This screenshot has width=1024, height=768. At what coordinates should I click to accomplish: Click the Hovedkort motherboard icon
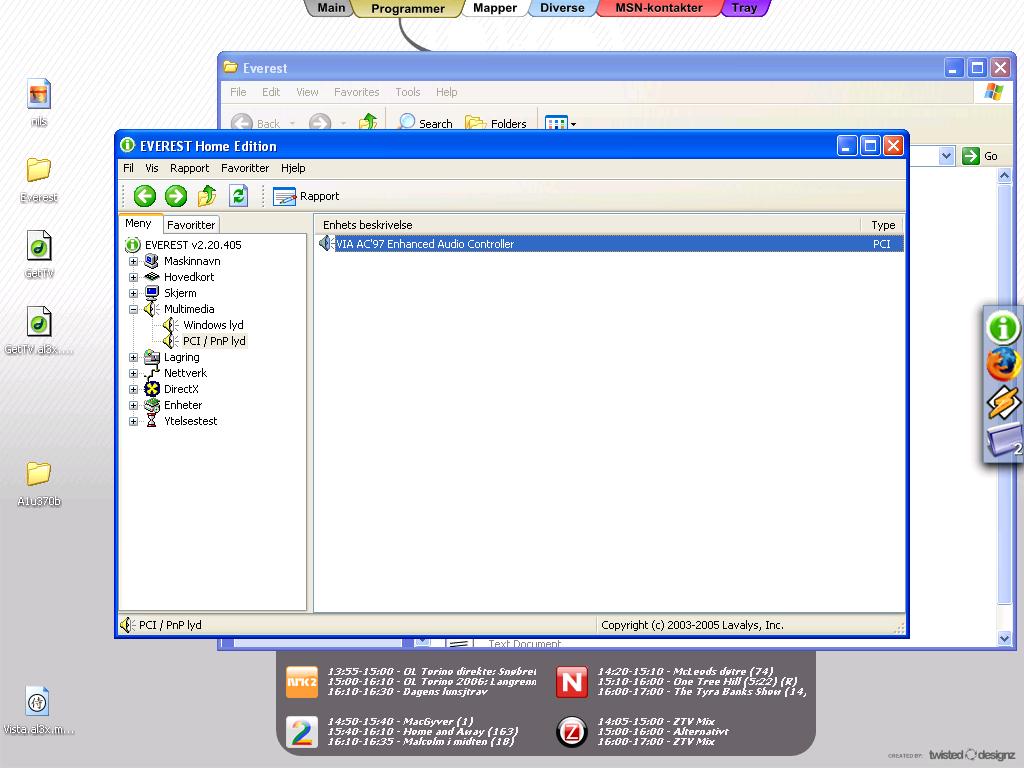(152, 277)
